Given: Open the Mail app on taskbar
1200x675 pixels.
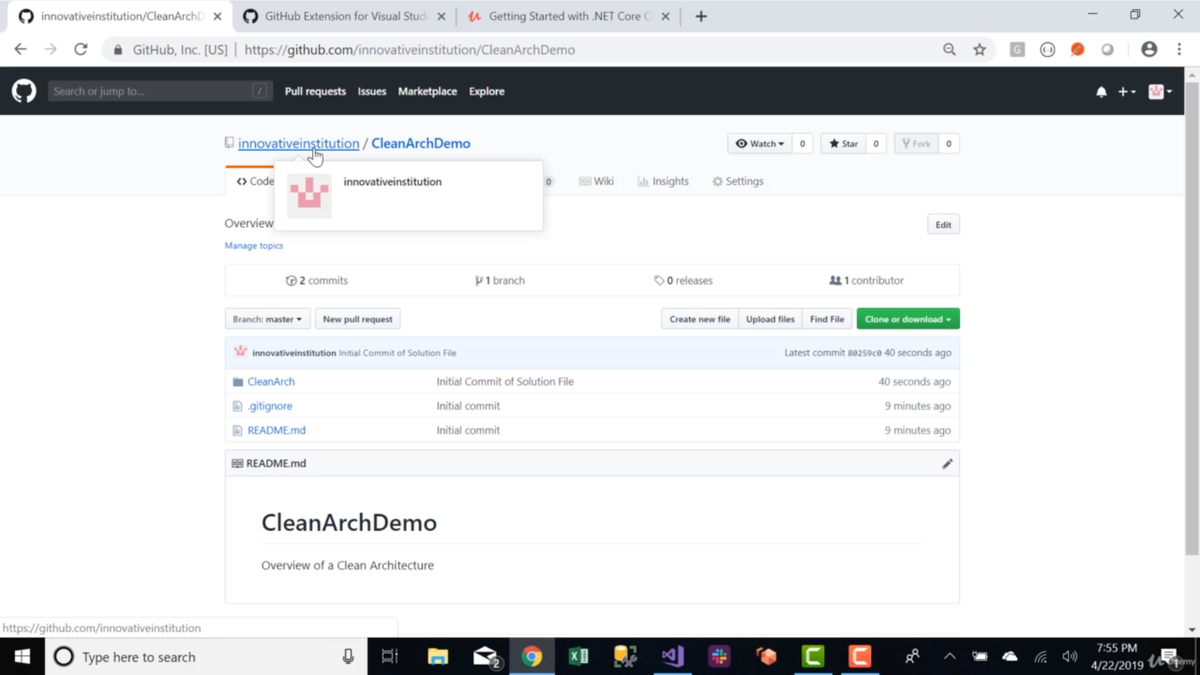Looking at the screenshot, I should click(x=486, y=657).
